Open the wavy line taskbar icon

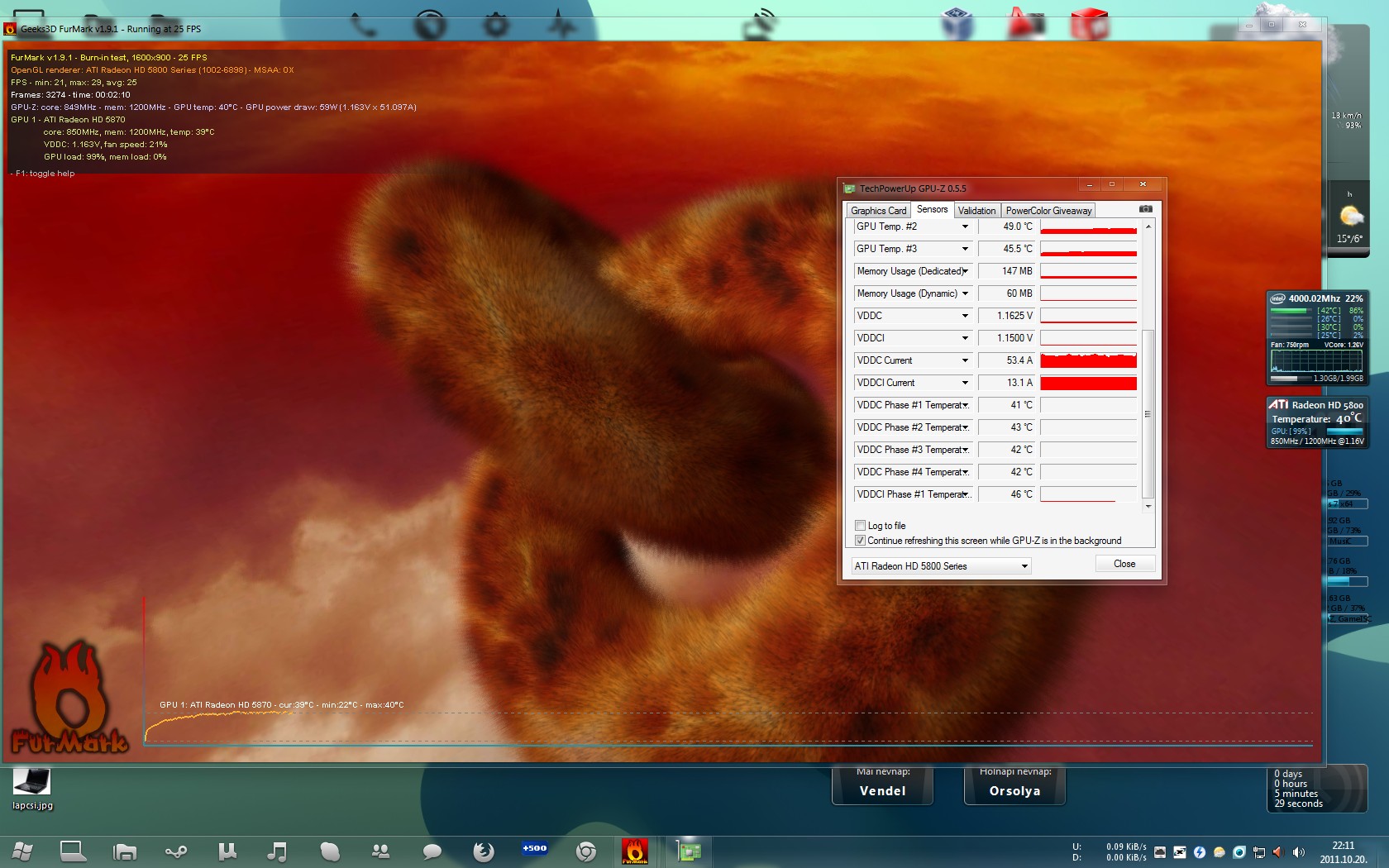[x=176, y=851]
